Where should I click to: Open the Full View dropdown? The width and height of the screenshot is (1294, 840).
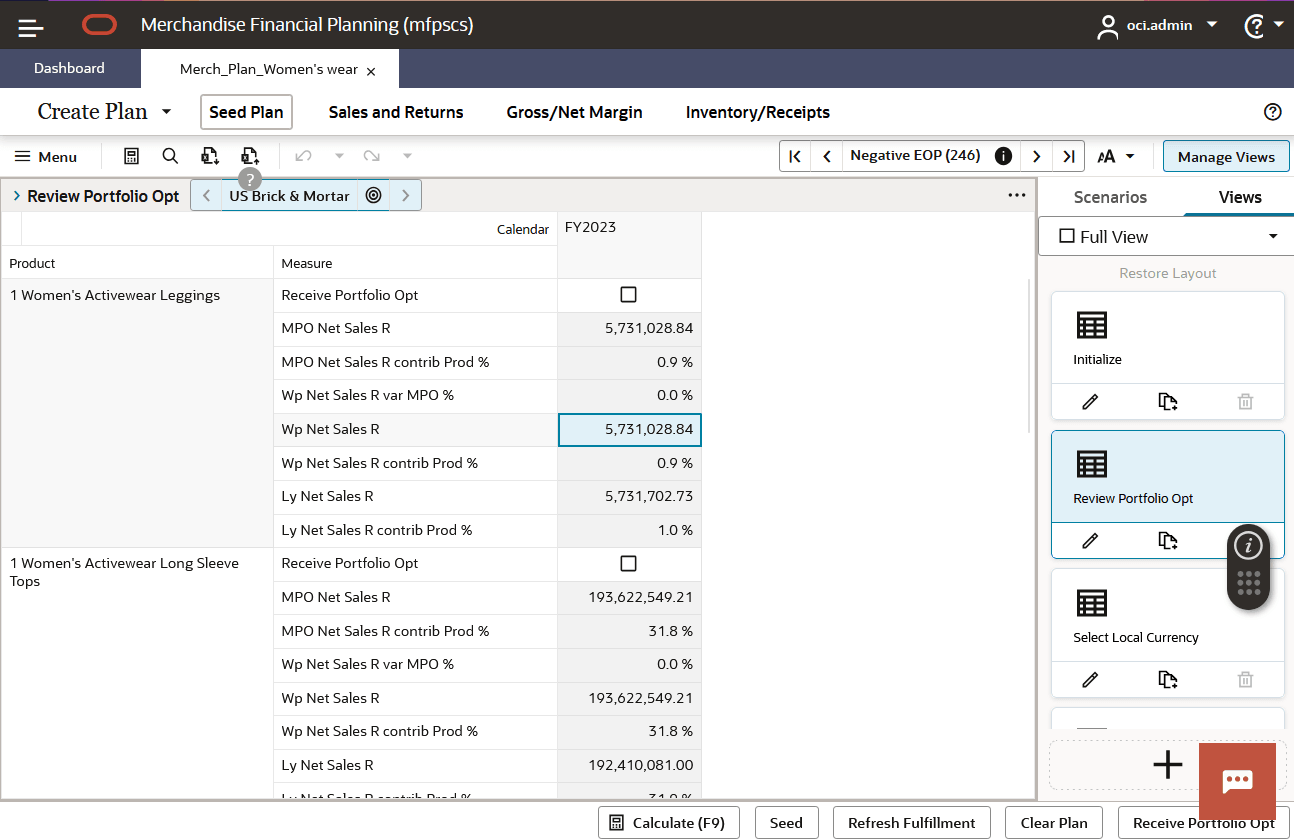point(1273,236)
